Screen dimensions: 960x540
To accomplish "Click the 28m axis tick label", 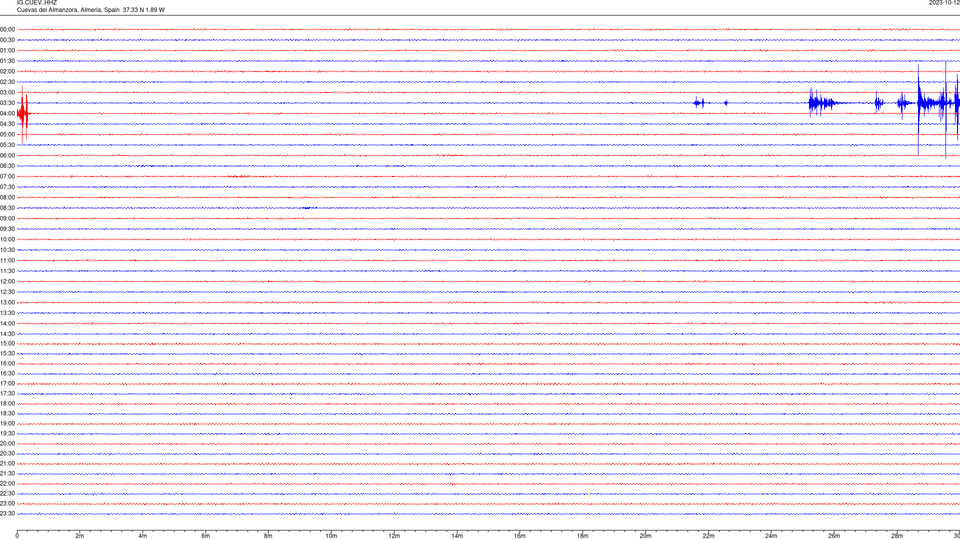I will (897, 536).
